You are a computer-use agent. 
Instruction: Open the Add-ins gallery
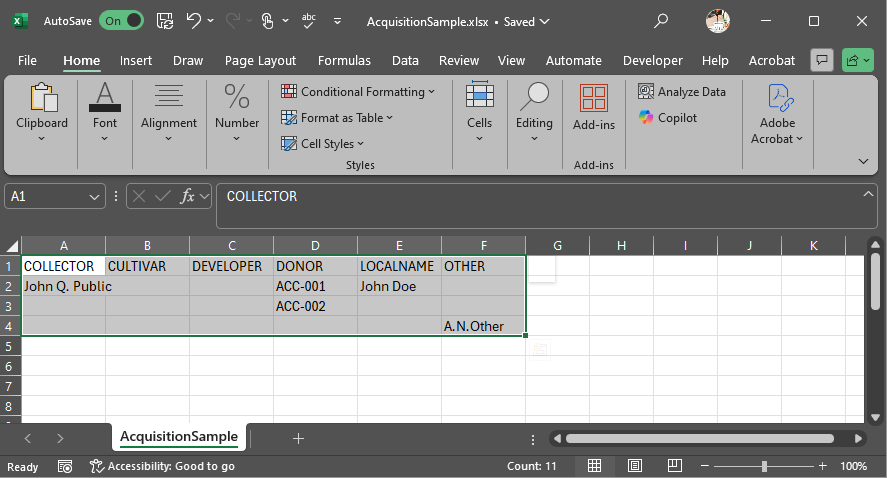pos(593,107)
